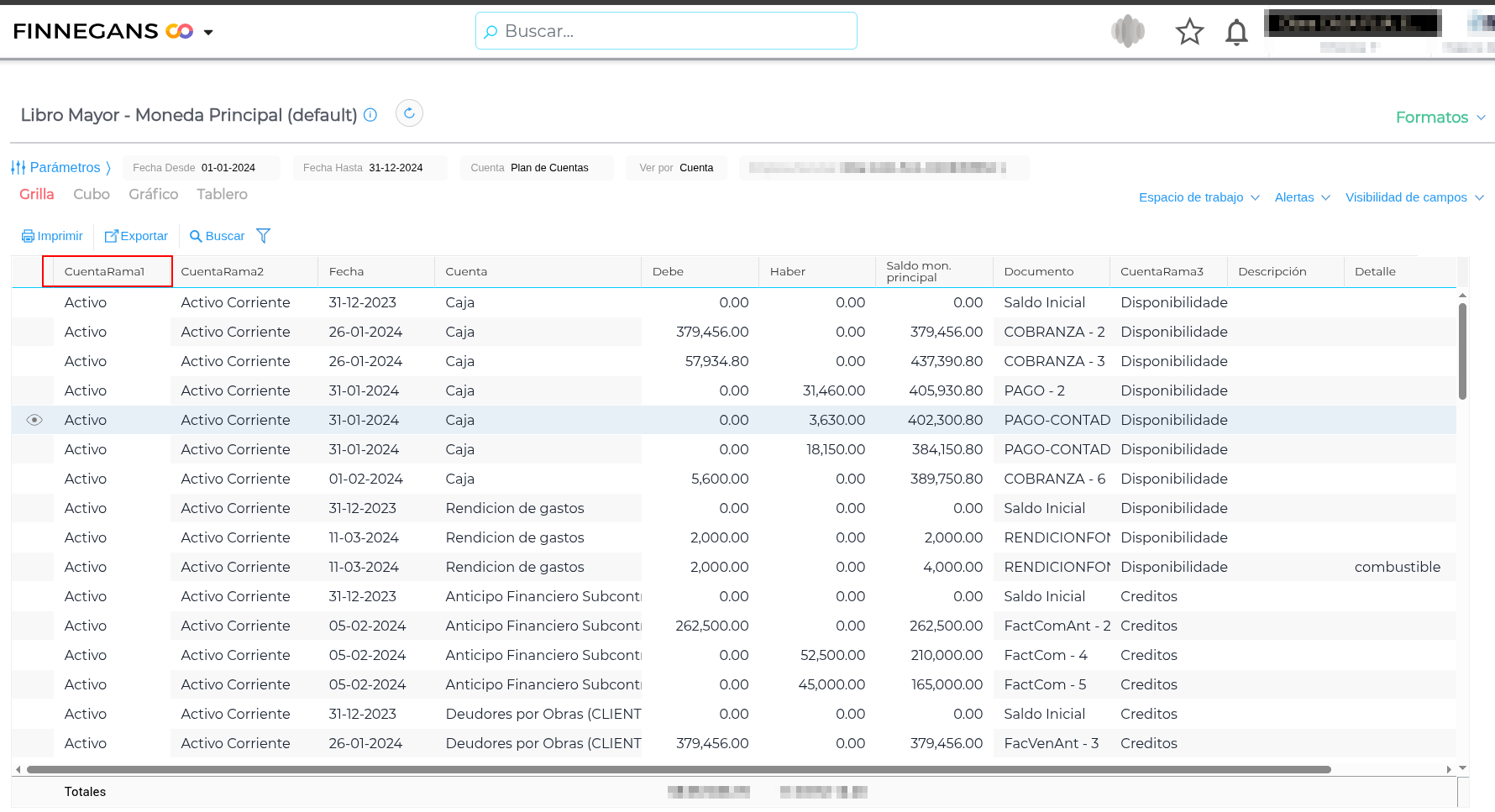1495x812 pixels.
Task: Open the Tablero tab
Action: 222,194
